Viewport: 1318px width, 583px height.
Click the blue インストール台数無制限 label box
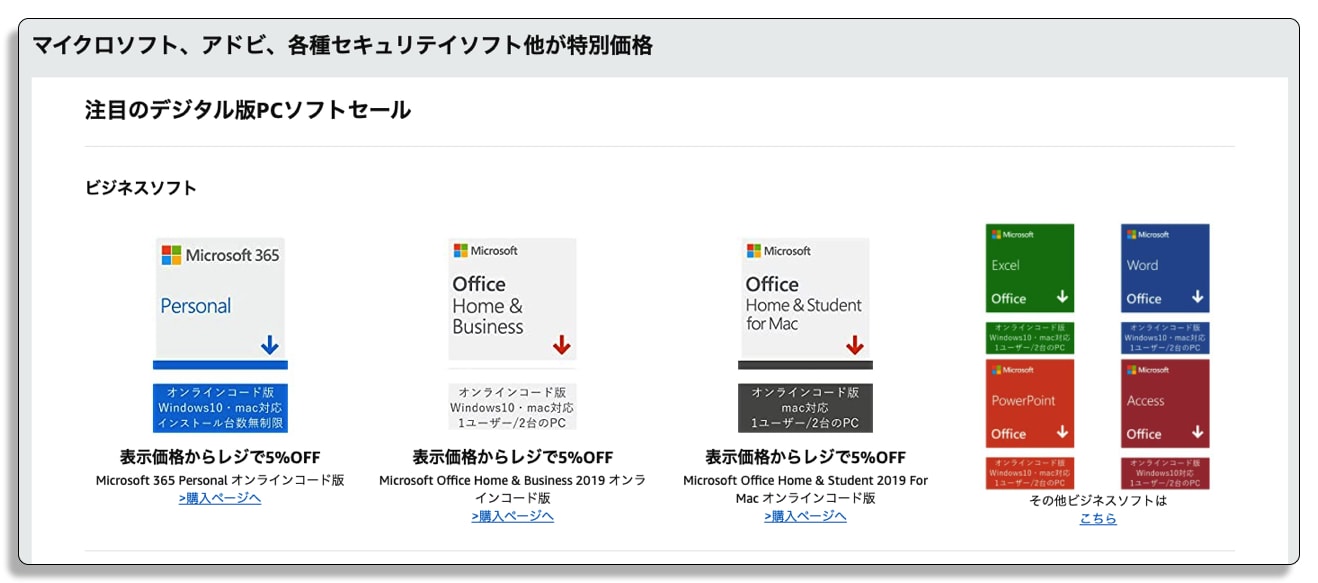click(220, 408)
